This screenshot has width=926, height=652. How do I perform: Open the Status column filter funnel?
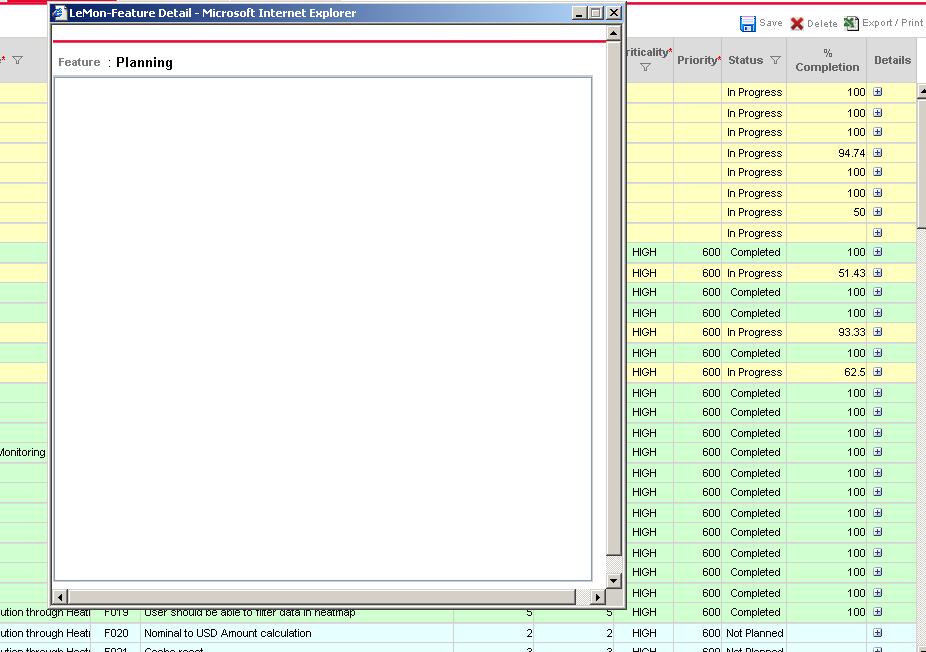775,60
